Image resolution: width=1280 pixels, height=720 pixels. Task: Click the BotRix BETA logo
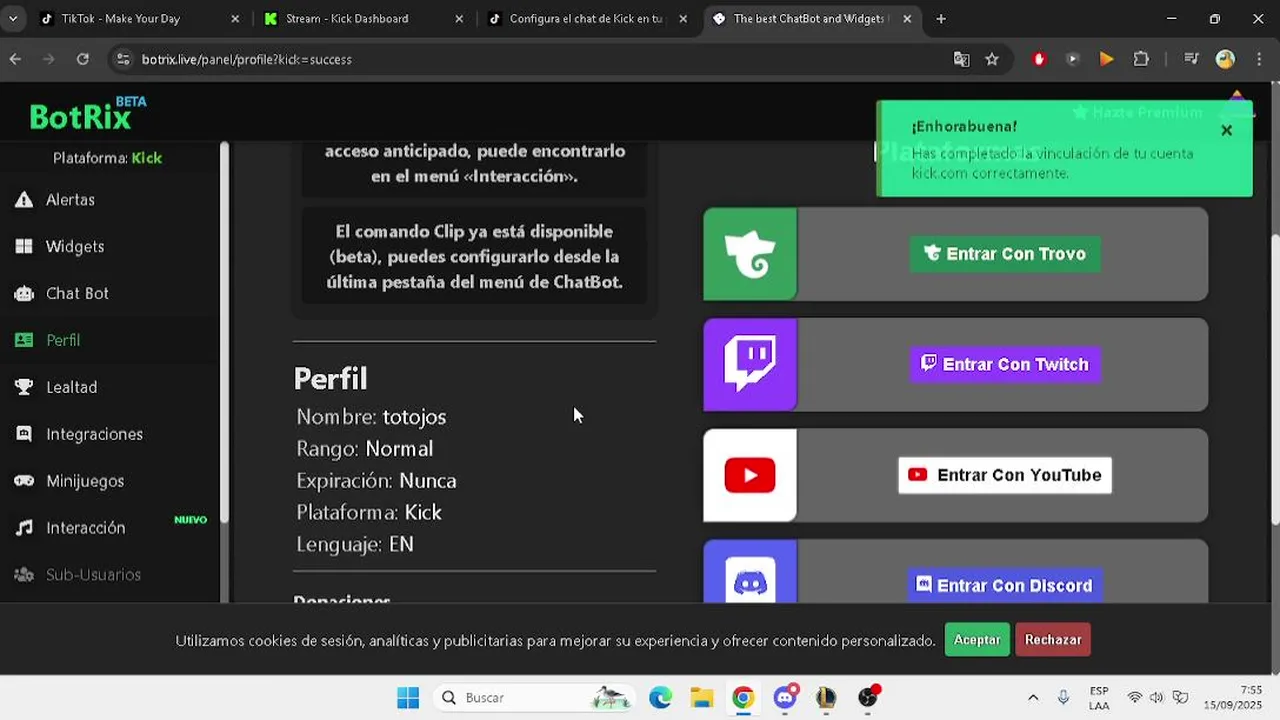[88, 114]
